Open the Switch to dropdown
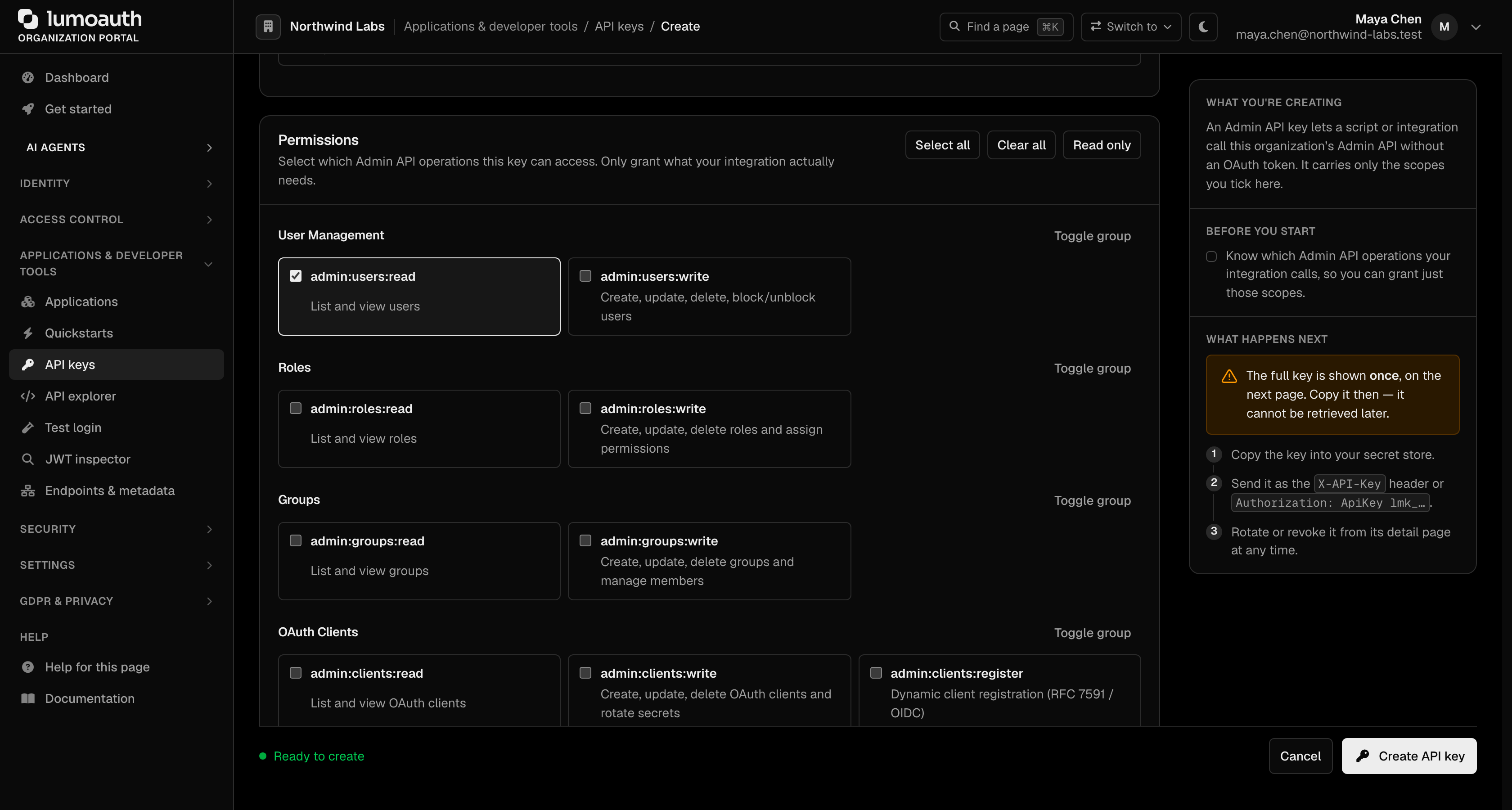The height and width of the screenshot is (810, 1512). (1130, 27)
